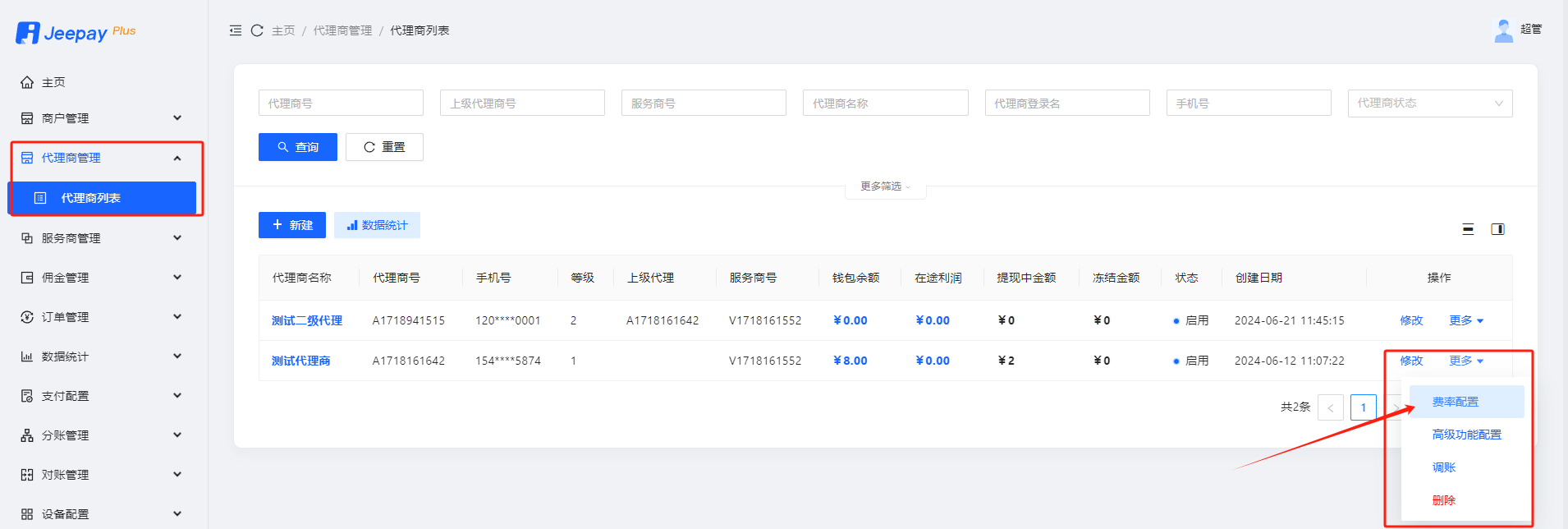The image size is (1568, 529).
Task: Click the 代理商号 input field
Action: tap(341, 103)
